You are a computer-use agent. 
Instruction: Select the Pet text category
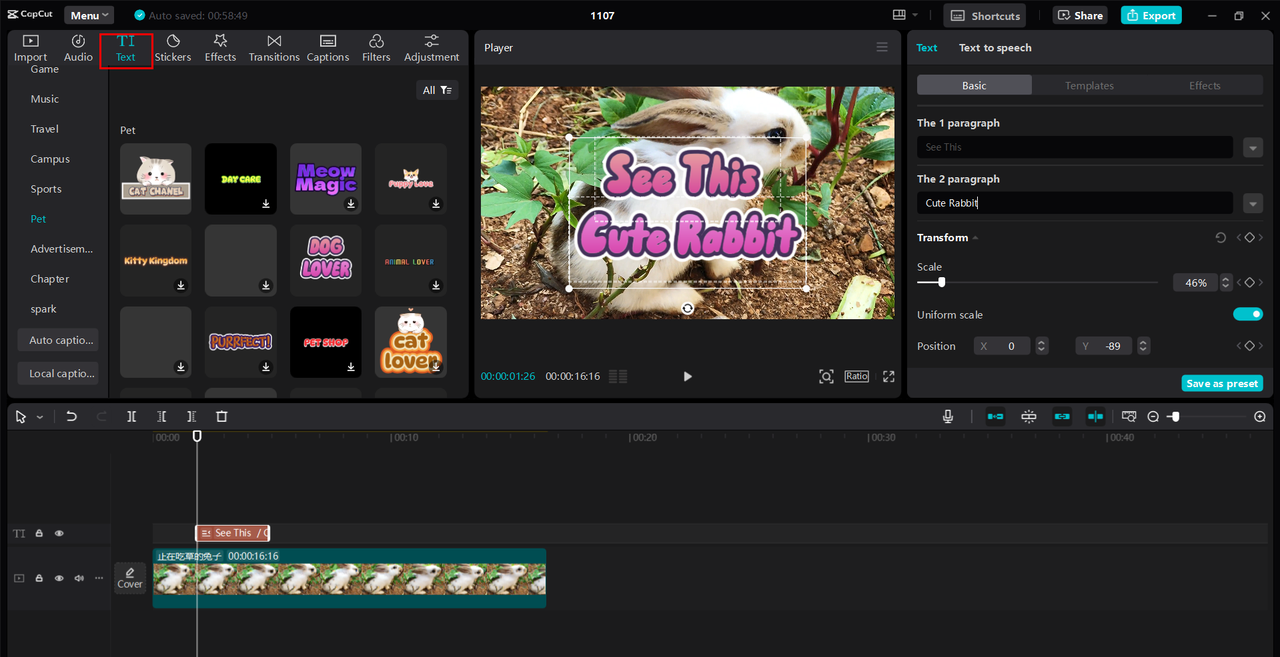point(38,219)
